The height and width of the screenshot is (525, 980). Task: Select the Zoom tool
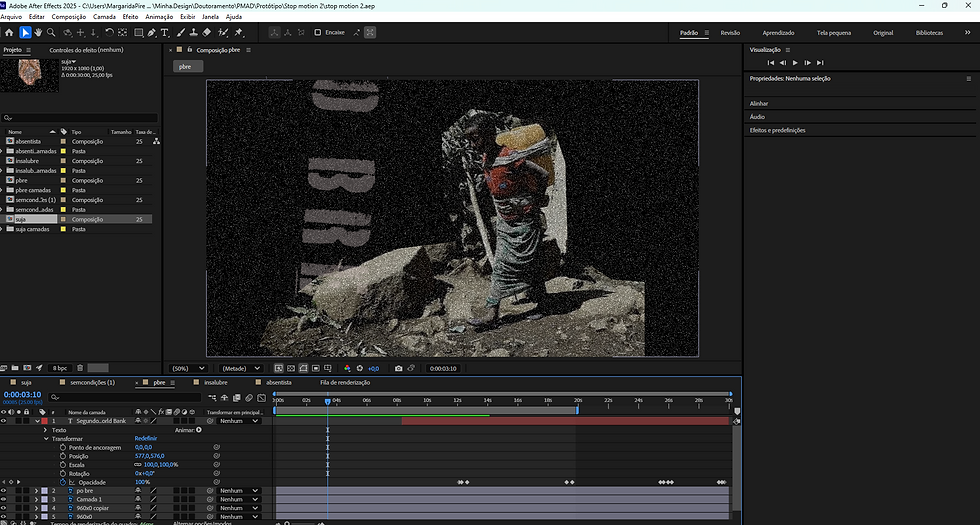point(51,32)
